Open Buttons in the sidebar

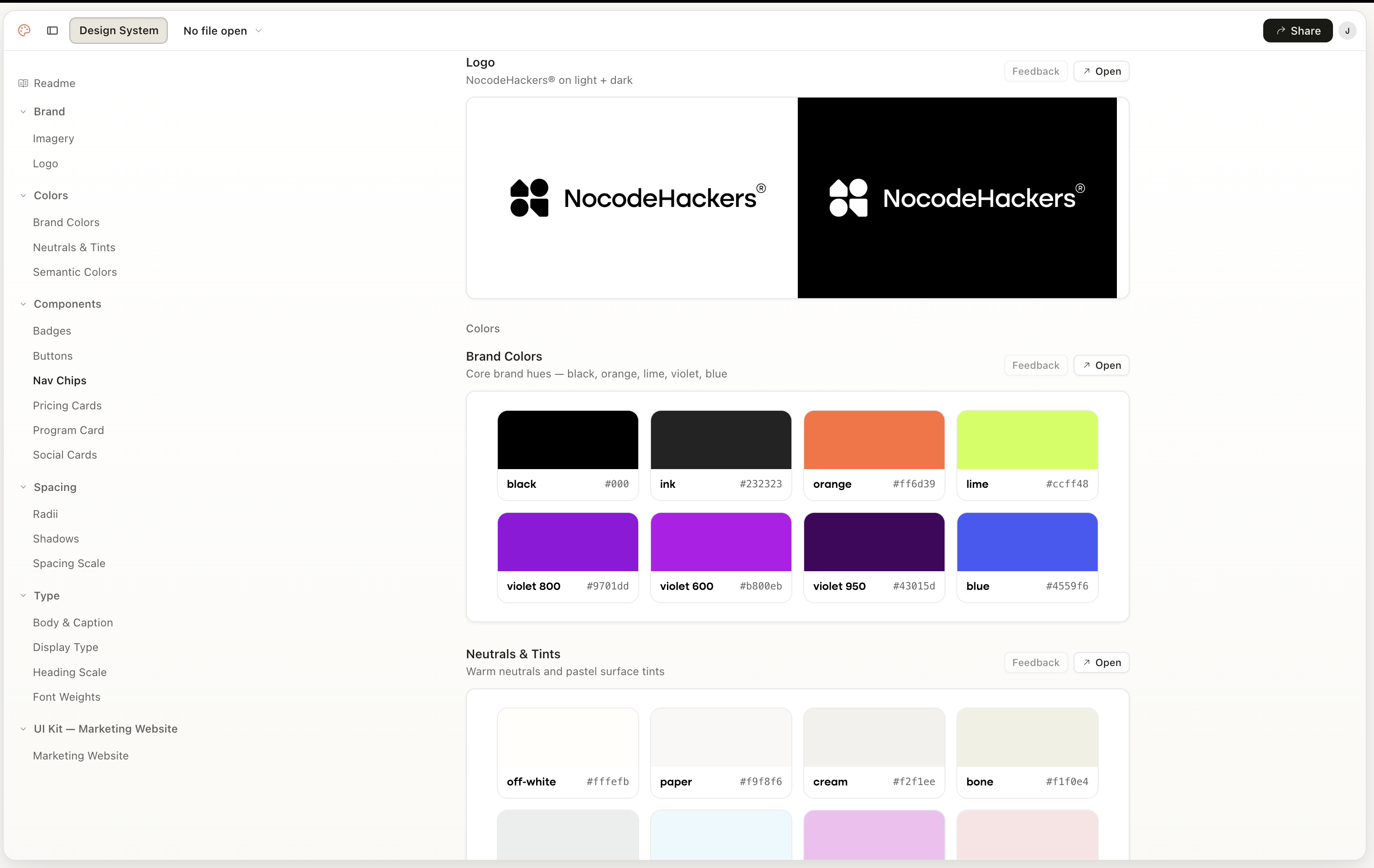pyautogui.click(x=52, y=356)
